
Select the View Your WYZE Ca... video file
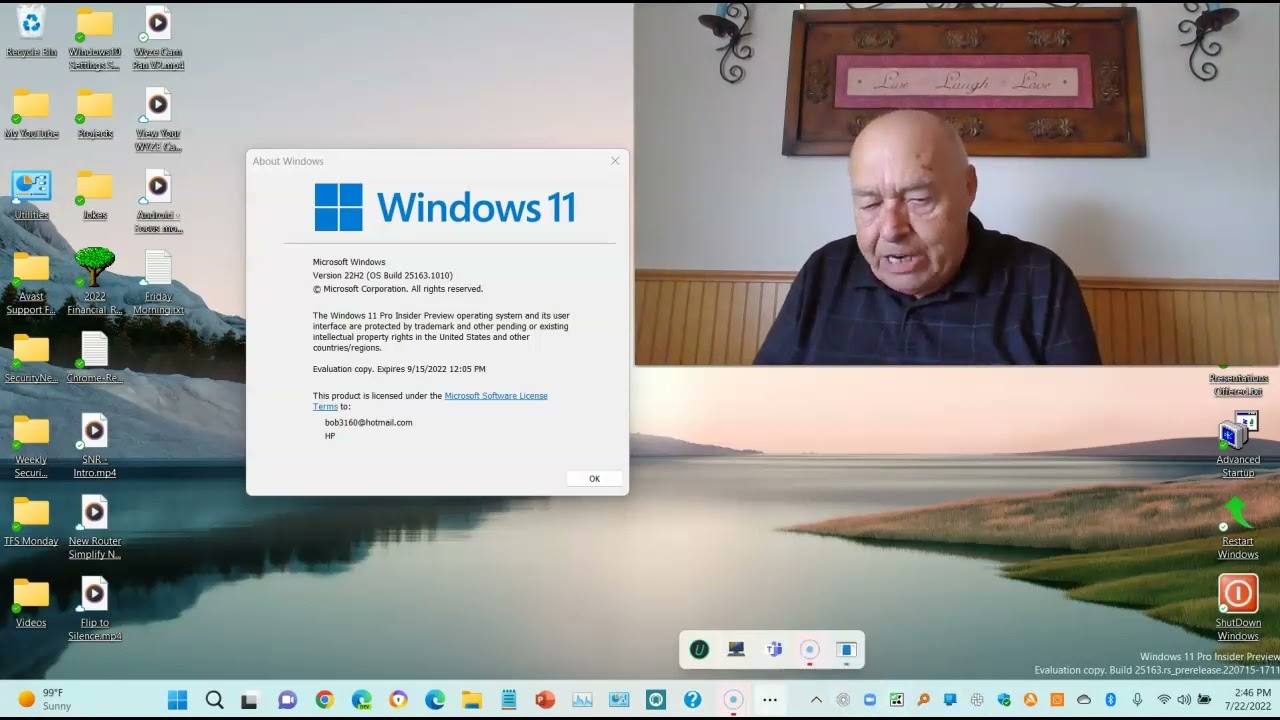pos(158,120)
